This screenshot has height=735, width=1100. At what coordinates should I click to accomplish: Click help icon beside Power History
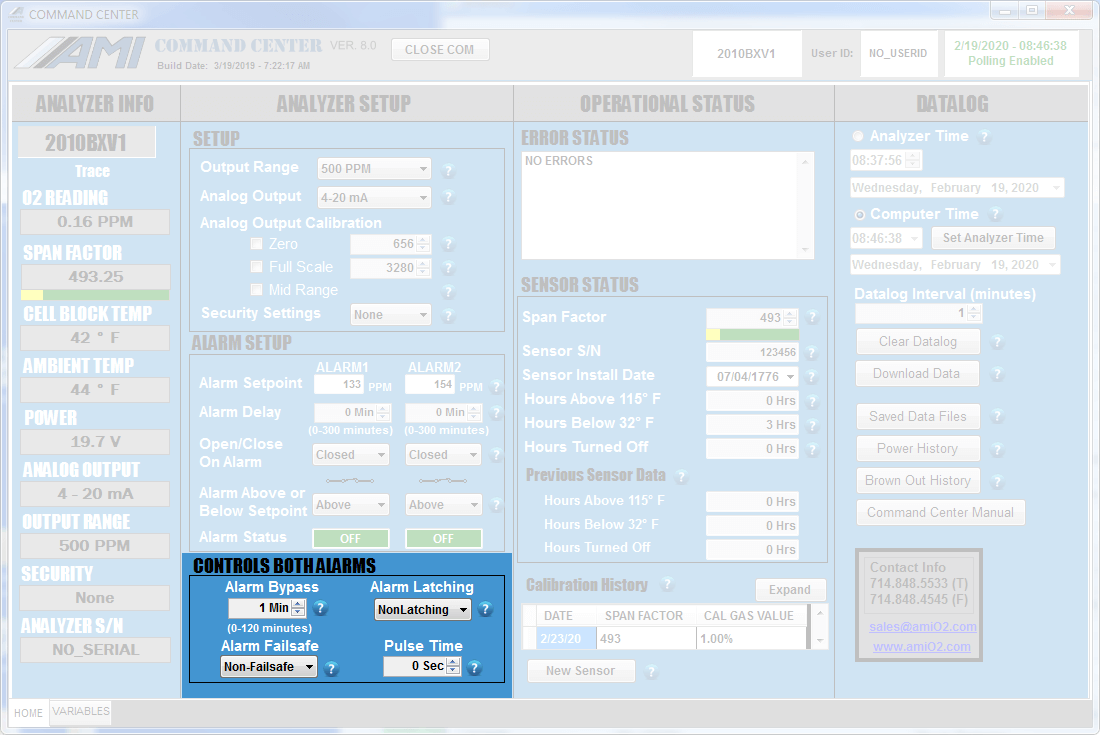pyautogui.click(x=997, y=450)
